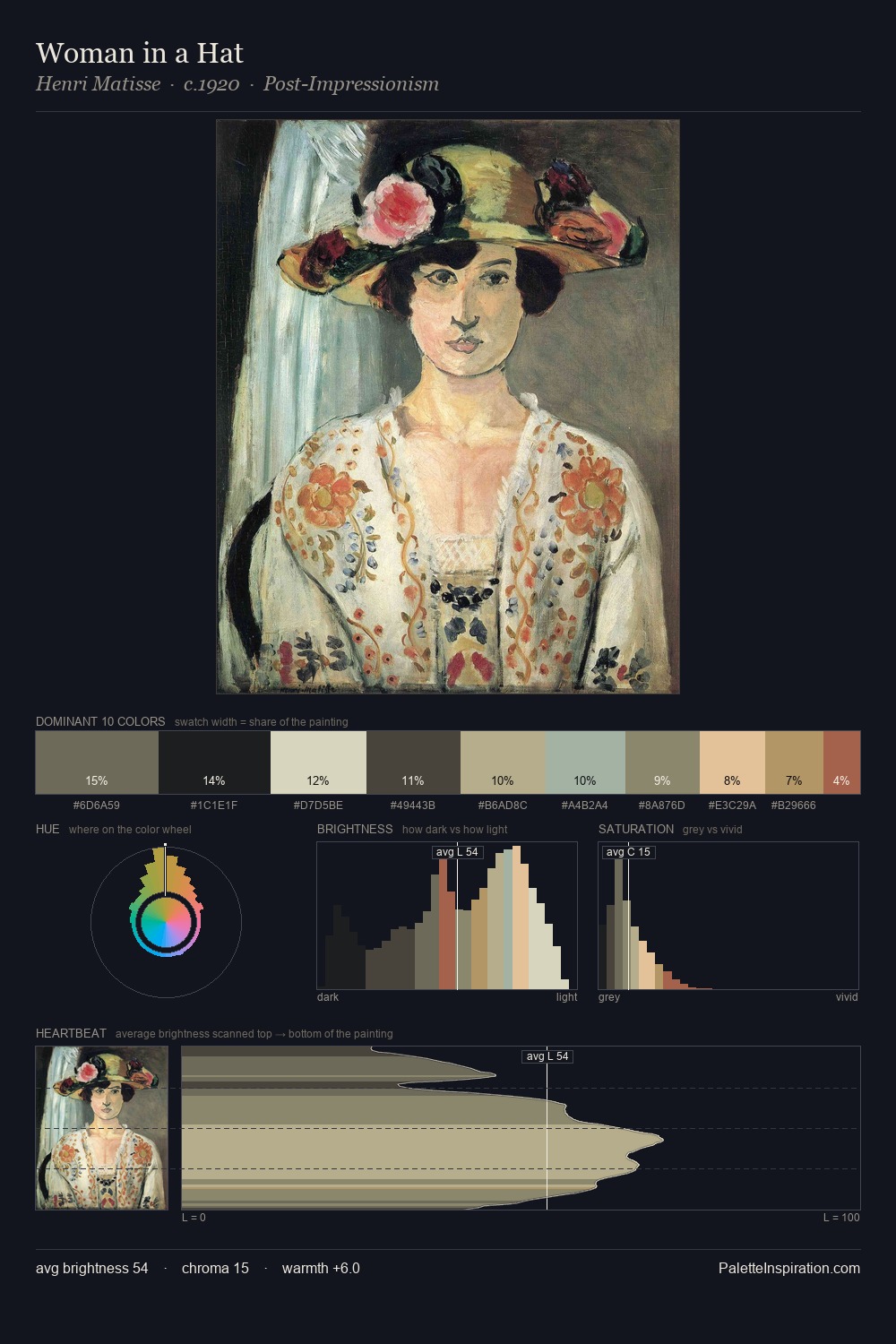Click the 'L = 0' axis label
The image size is (896, 1344).
[x=194, y=1218]
